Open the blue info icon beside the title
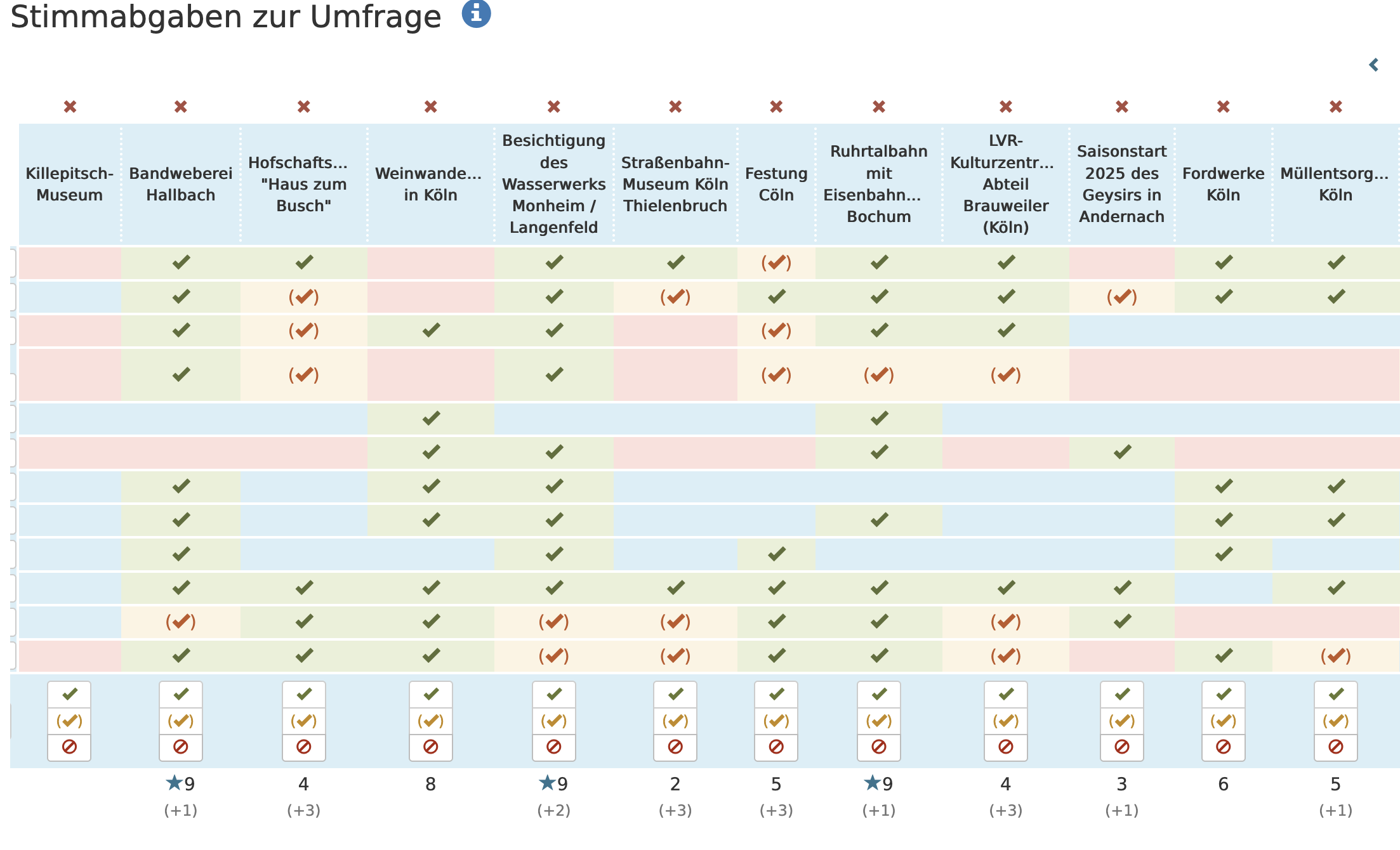Image resolution: width=1400 pixels, height=850 pixels. pos(476,13)
